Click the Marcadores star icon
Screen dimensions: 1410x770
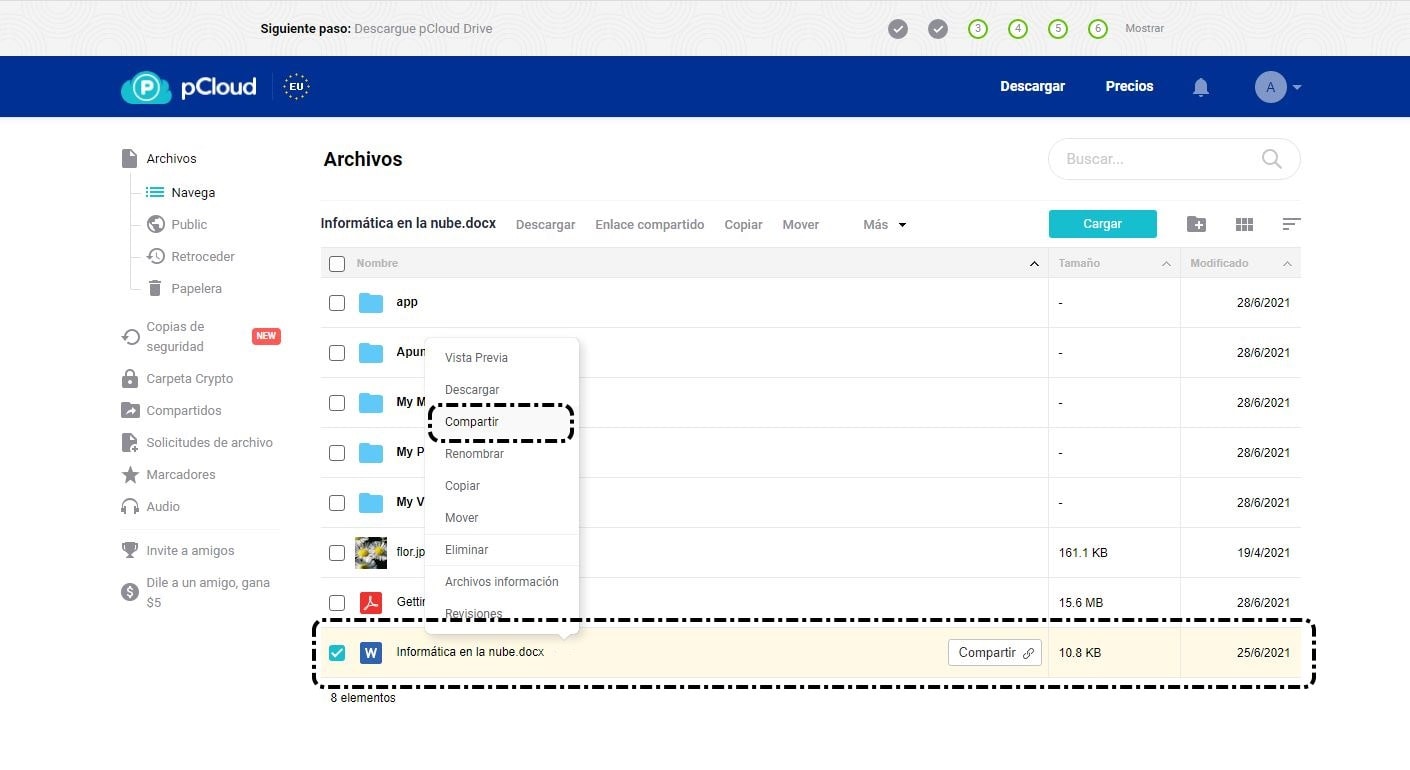pyautogui.click(x=130, y=475)
